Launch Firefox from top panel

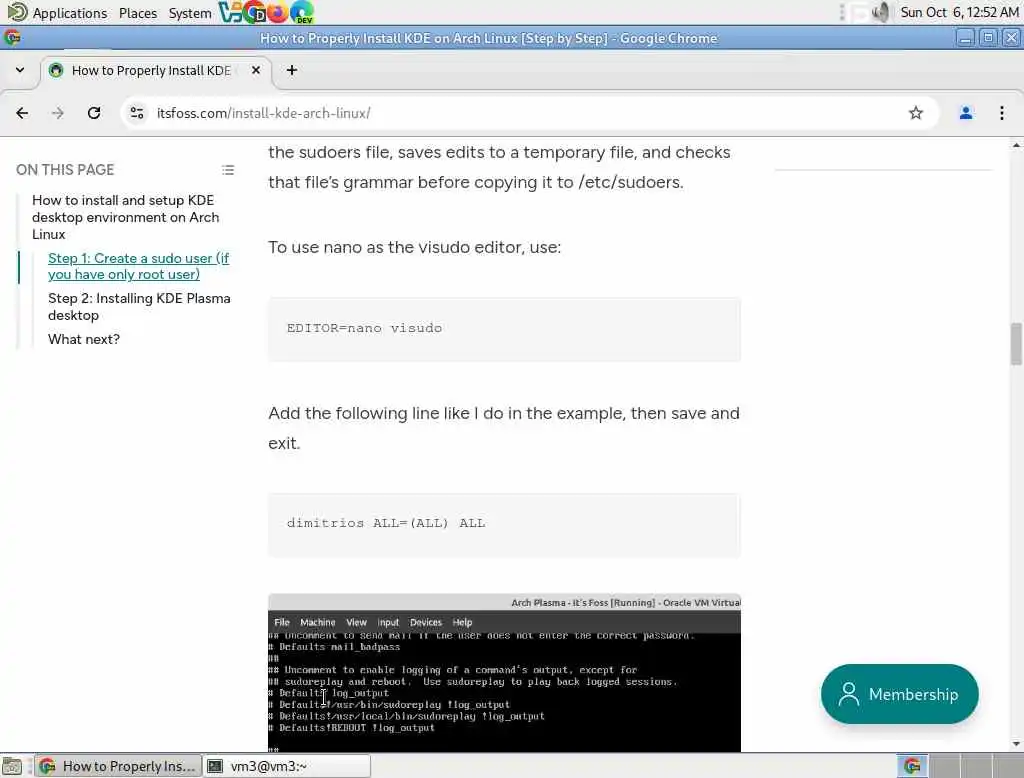tap(278, 12)
